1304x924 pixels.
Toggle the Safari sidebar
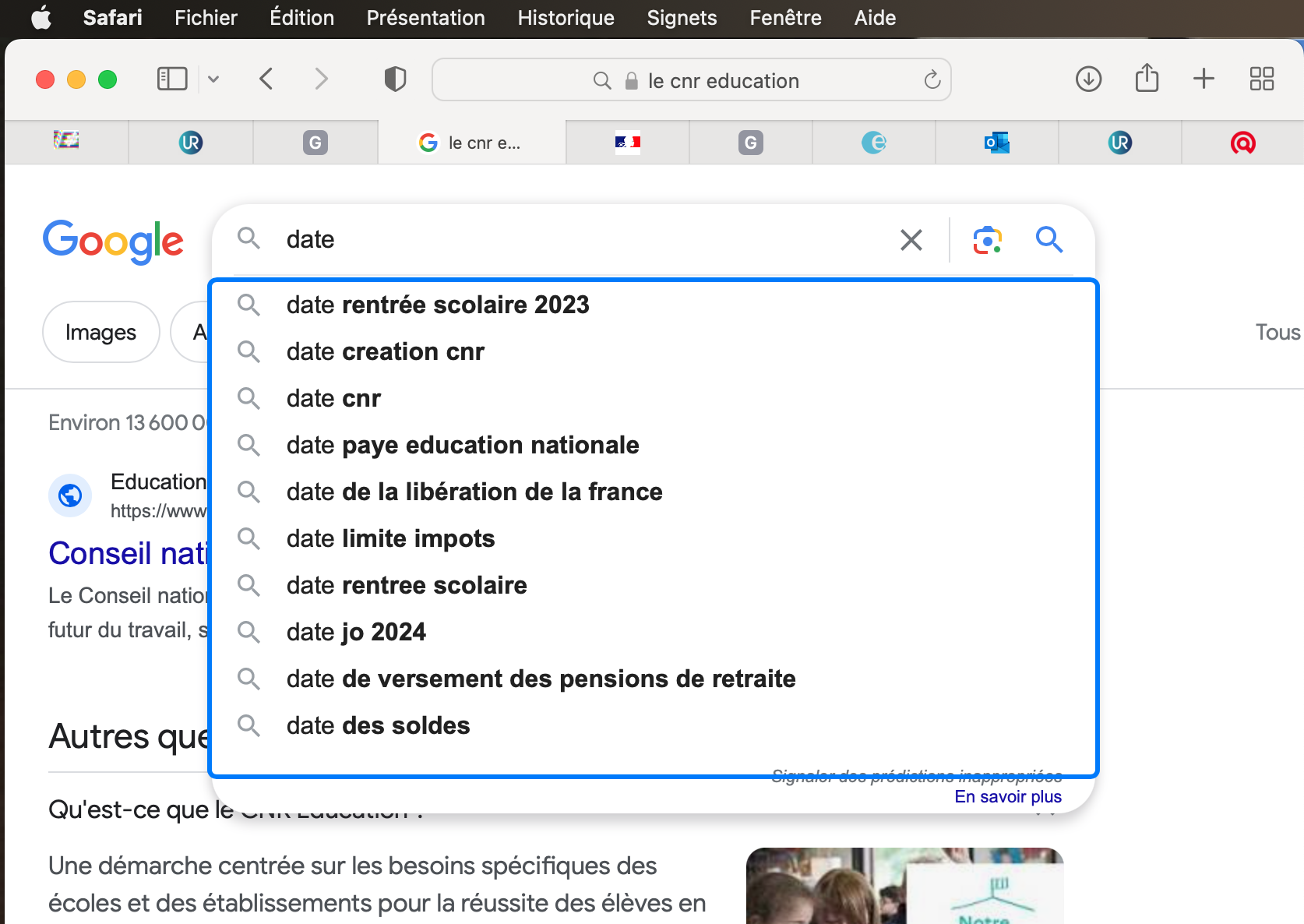point(172,79)
